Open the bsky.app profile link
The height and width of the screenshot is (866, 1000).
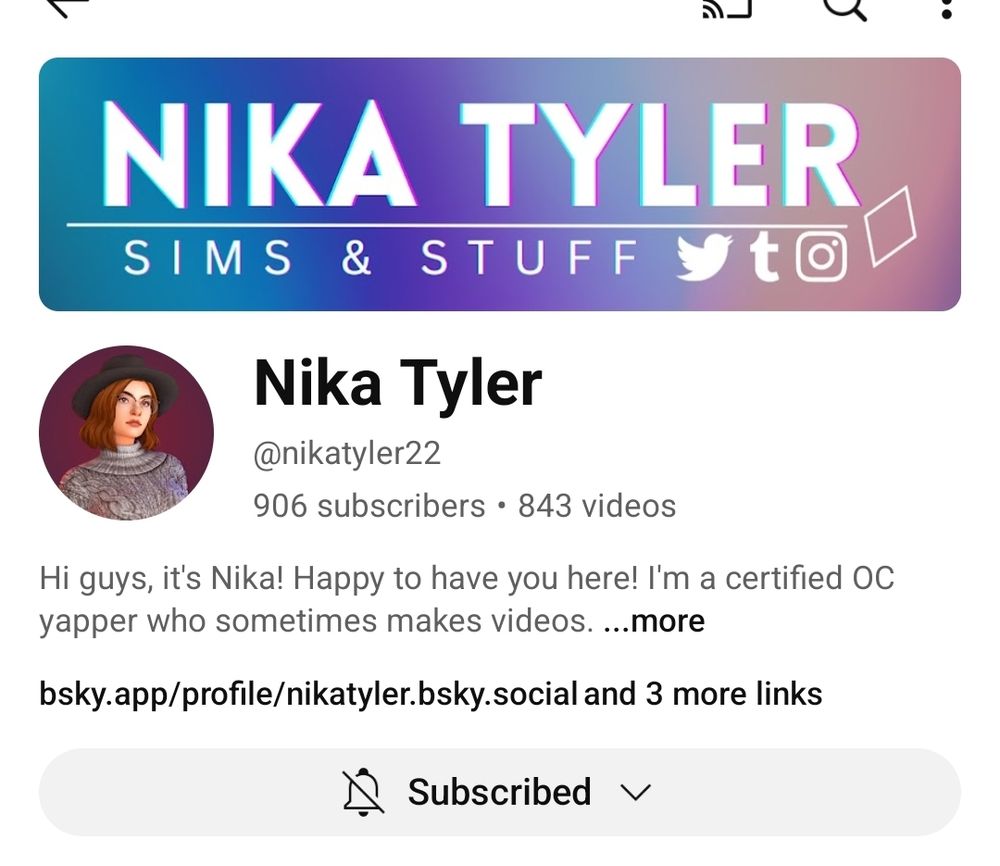tap(308, 694)
